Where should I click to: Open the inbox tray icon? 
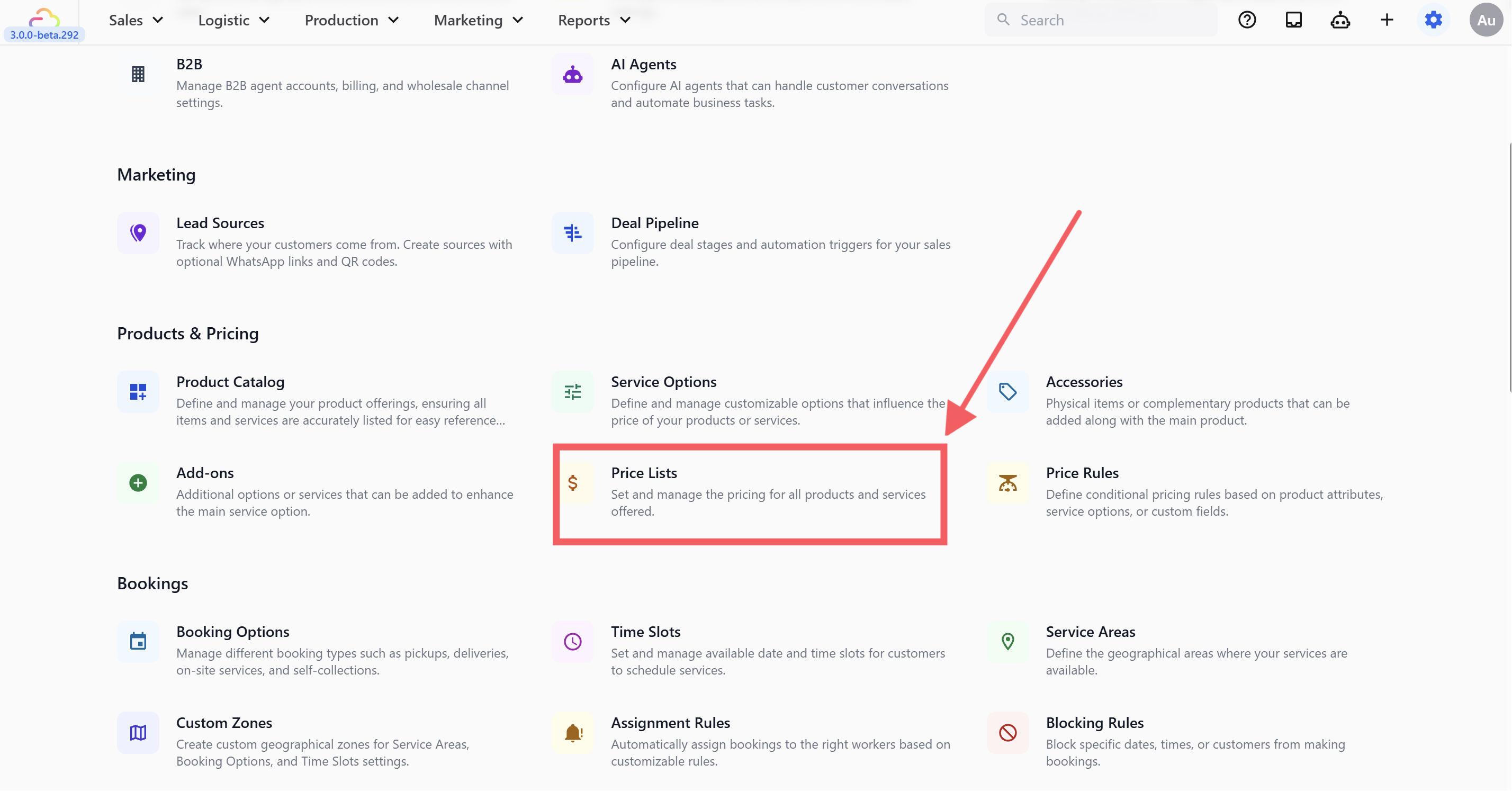click(x=1294, y=20)
